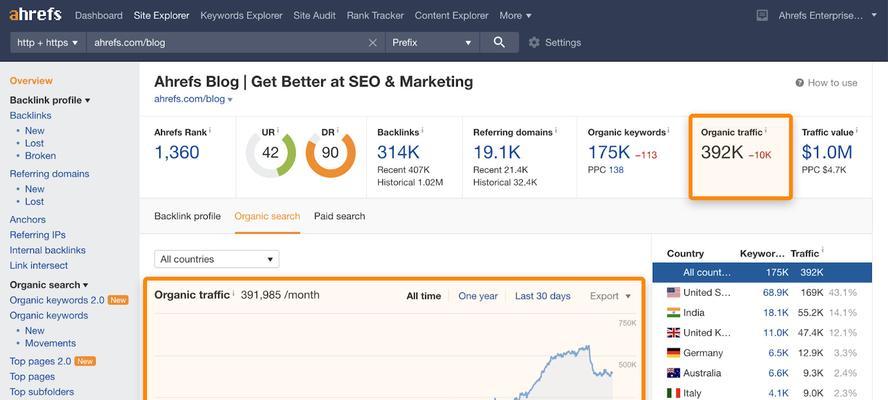
Task: Click the United States flag icon
Action: coord(673,292)
